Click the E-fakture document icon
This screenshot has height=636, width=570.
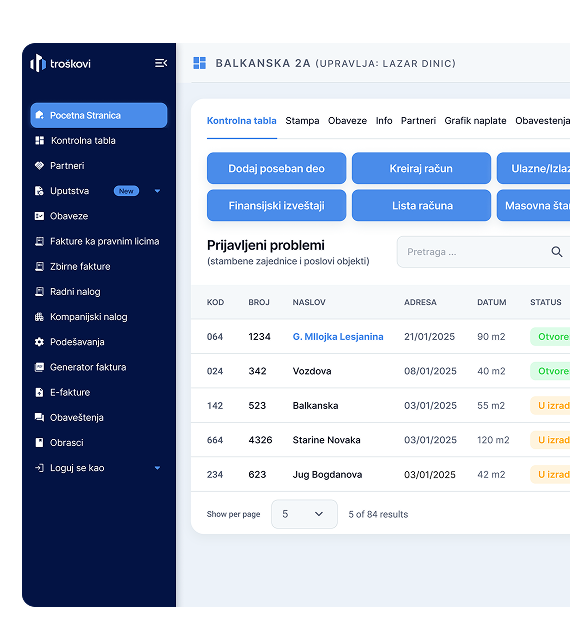[x=39, y=392]
